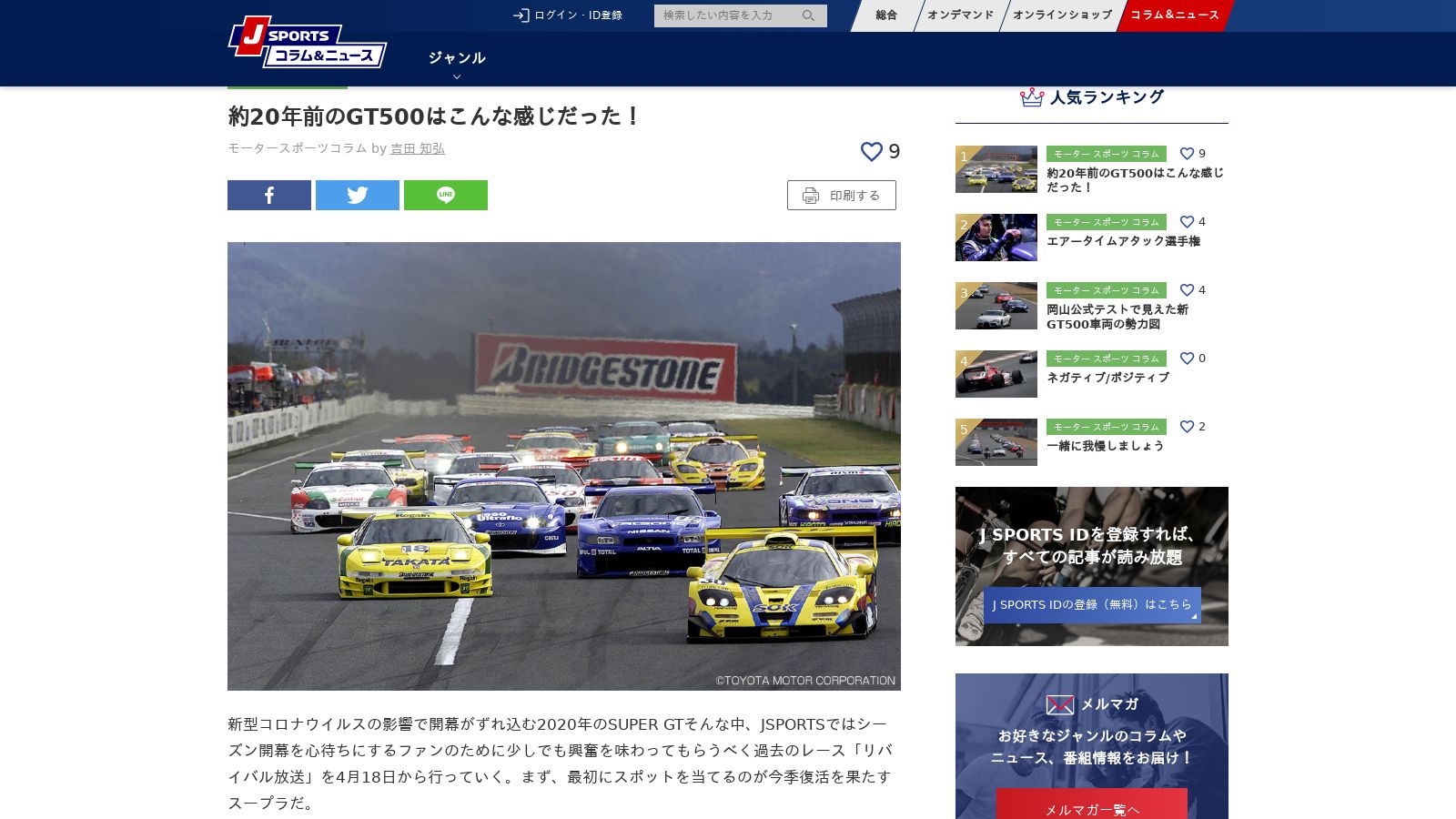Click the crown icon beside 人気ランキング
The width and height of the screenshot is (1456, 819).
tap(1032, 97)
